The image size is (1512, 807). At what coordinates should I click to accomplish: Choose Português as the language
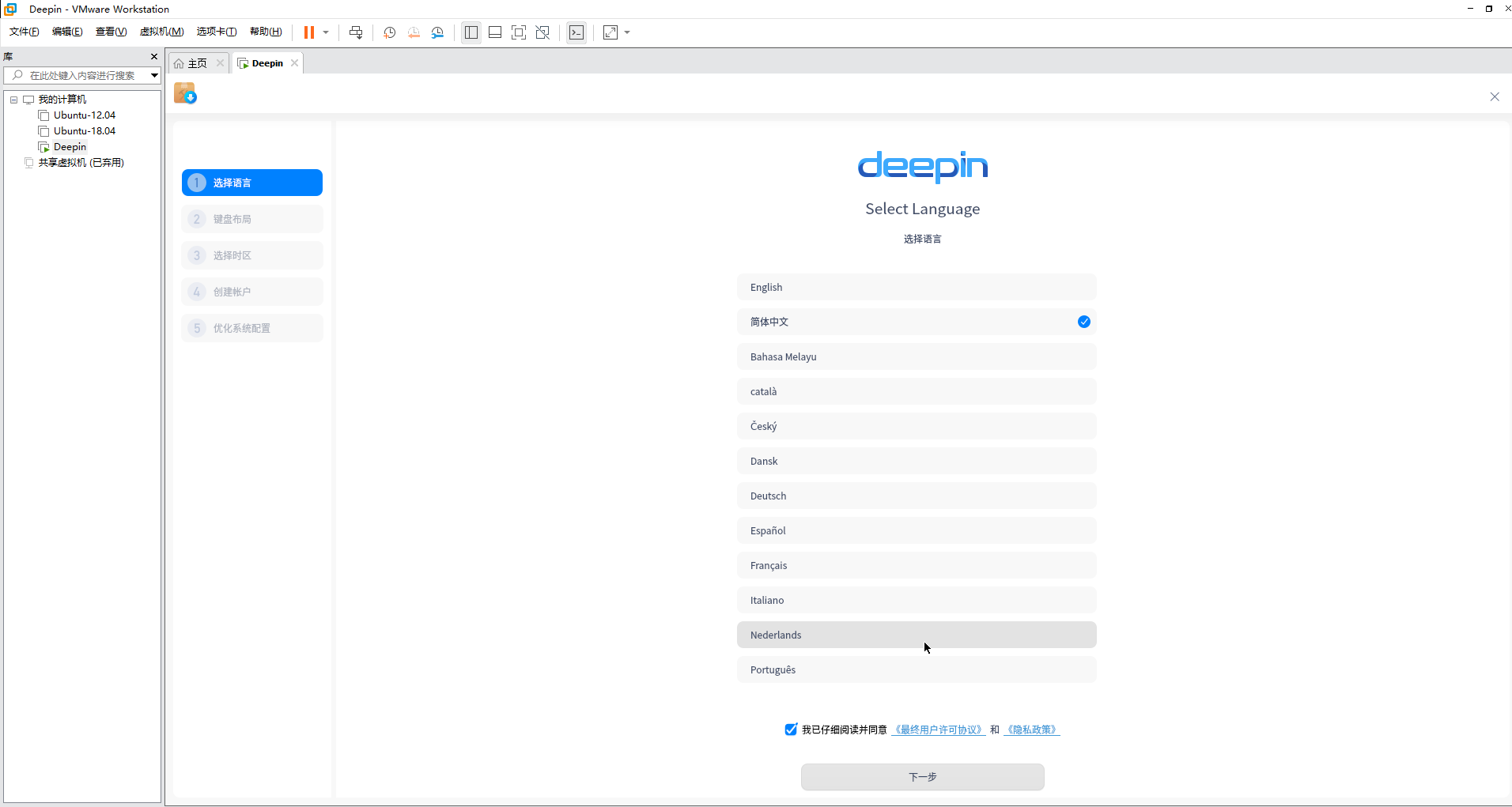(x=917, y=669)
